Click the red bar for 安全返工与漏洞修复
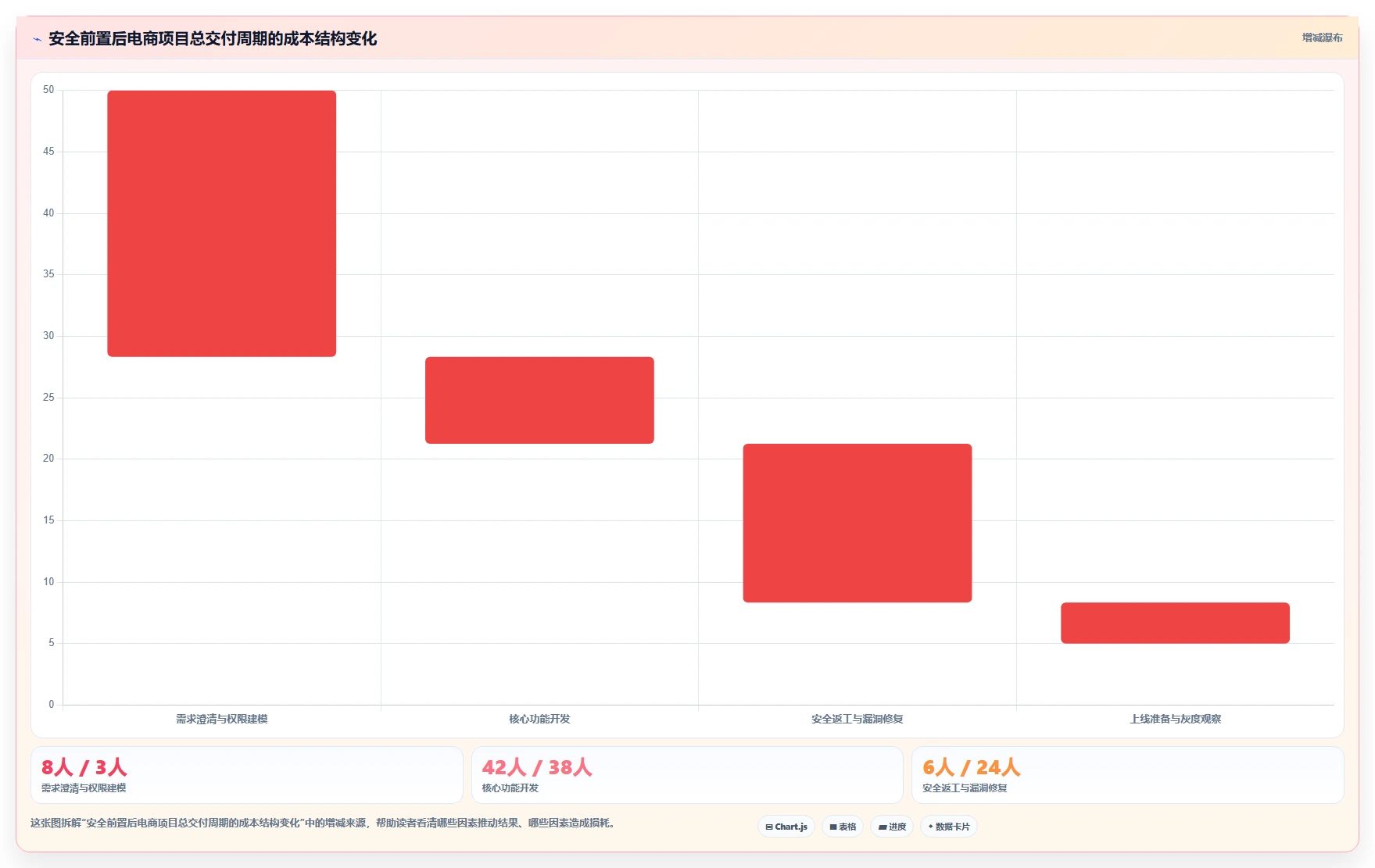The height and width of the screenshot is (868, 1375). (858, 523)
